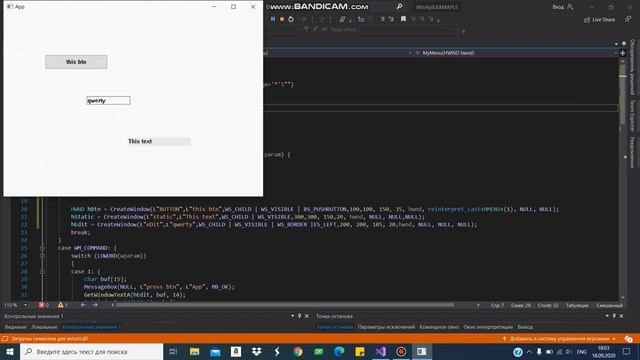
Task: Open File Explorer from the taskbar
Action: click(194, 351)
